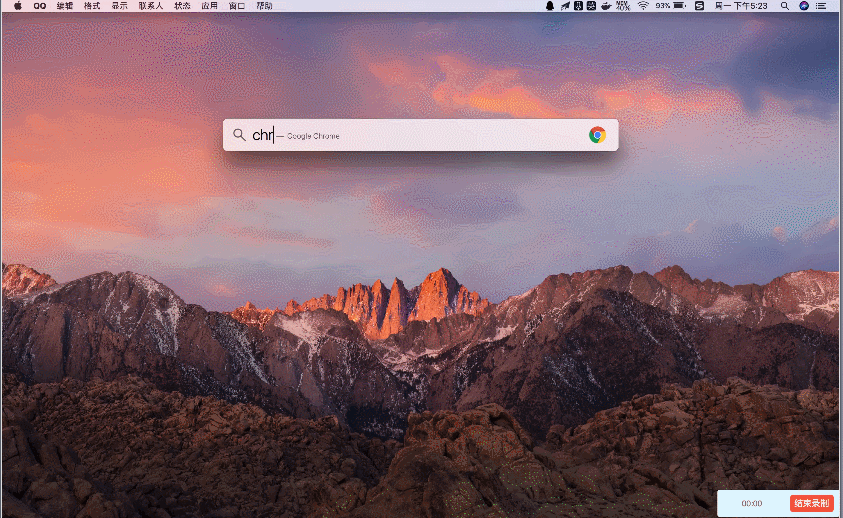The image size is (843, 518).
Task: Open the 帮助 menu
Action: [264, 6]
